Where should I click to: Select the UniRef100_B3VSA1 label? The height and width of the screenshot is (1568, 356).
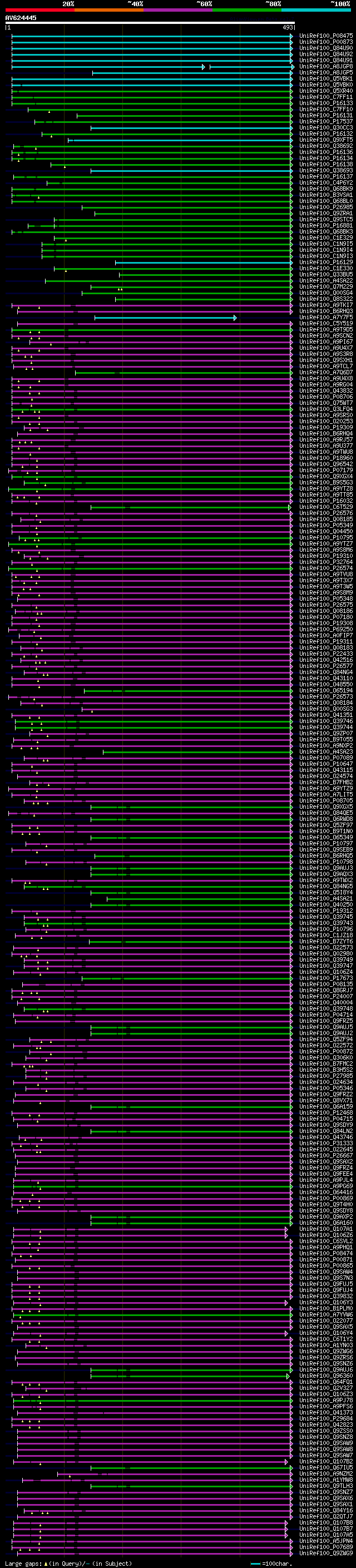click(326, 195)
